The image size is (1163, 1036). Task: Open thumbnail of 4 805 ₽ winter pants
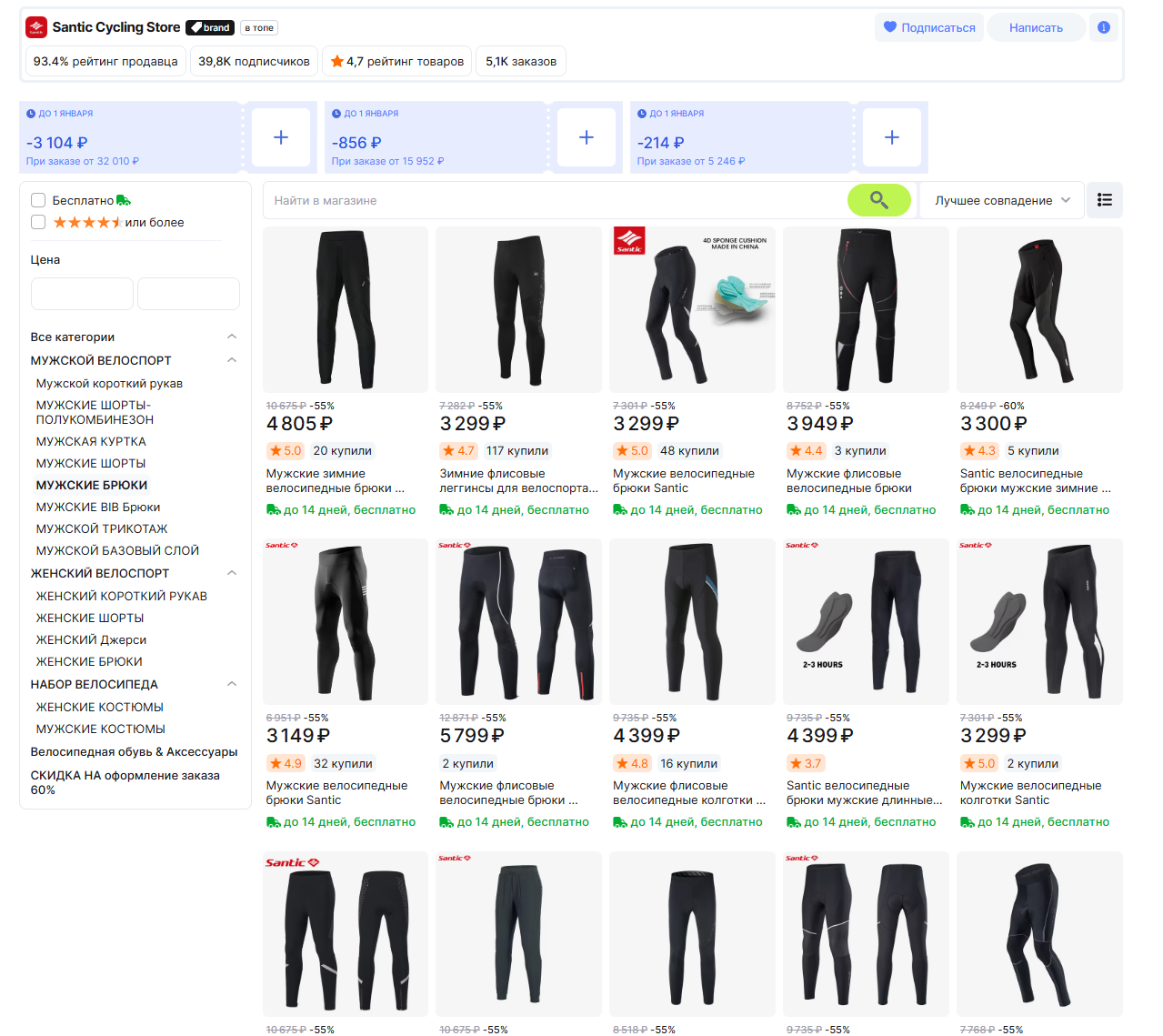(346, 310)
